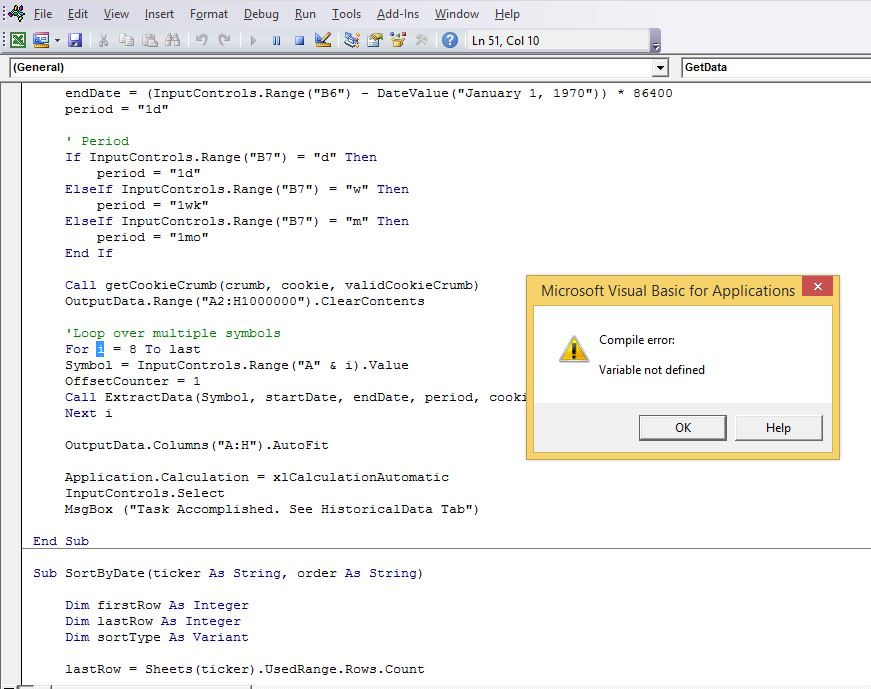Click the 'OffsetCounter = 1' line
Viewport: 871px width, 689px height.
[132, 381]
